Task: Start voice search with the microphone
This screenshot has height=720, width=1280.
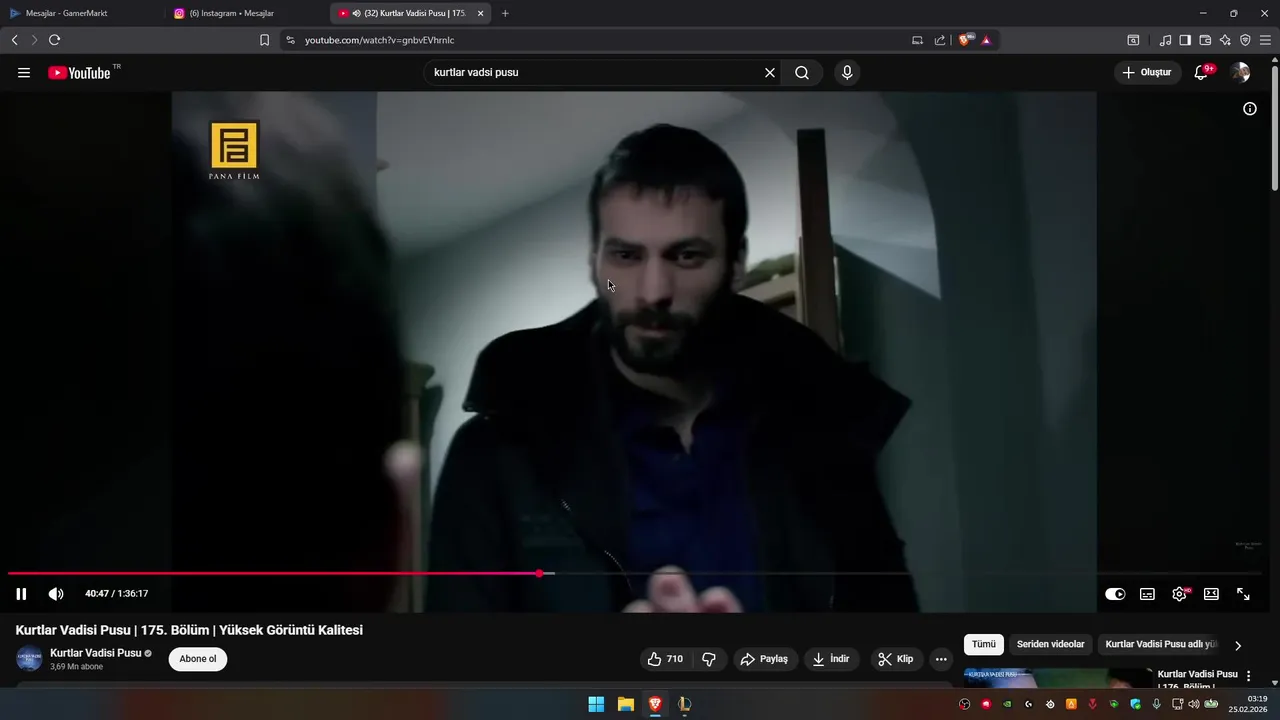Action: tap(847, 73)
